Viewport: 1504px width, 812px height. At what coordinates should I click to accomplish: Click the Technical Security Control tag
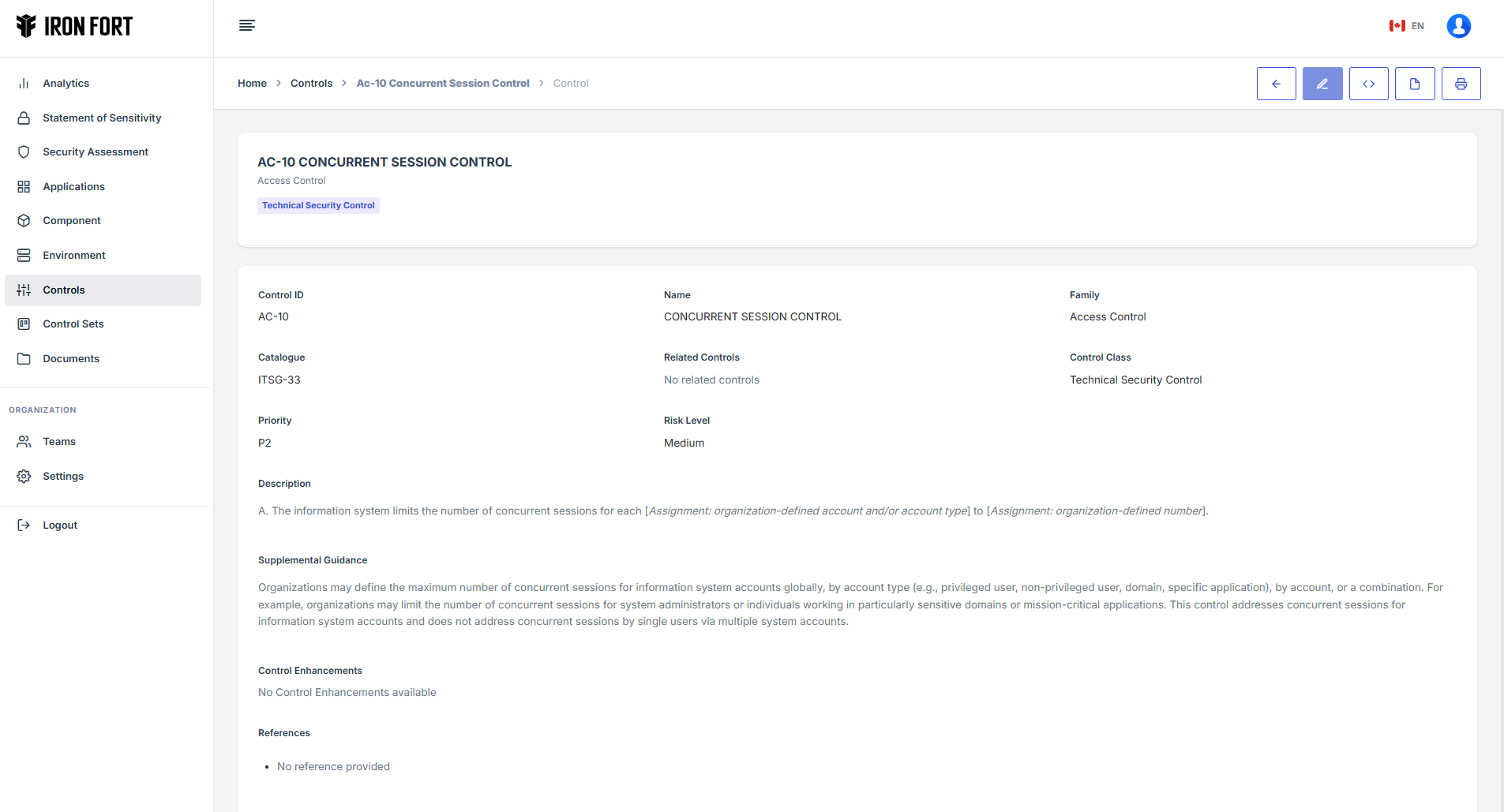[x=318, y=205]
